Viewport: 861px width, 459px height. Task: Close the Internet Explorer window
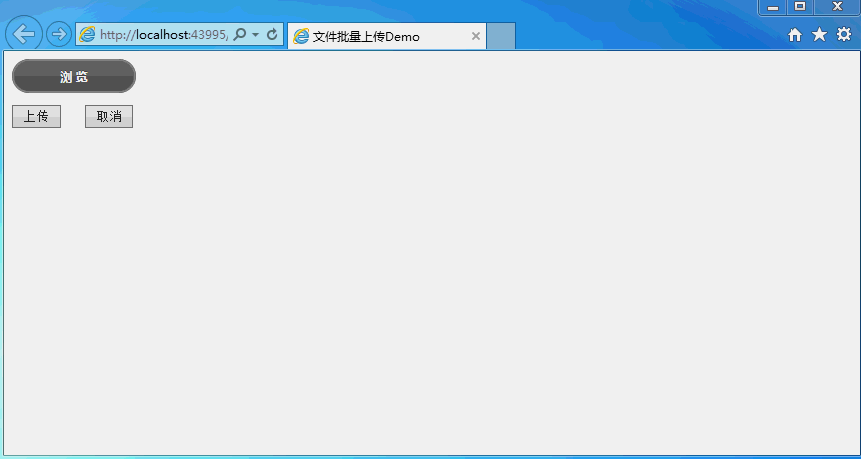click(837, 7)
